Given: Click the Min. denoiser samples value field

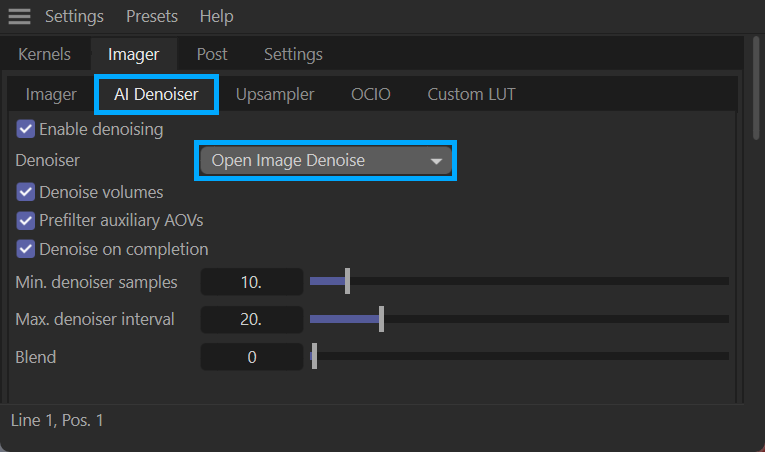Looking at the screenshot, I should tap(252, 282).
